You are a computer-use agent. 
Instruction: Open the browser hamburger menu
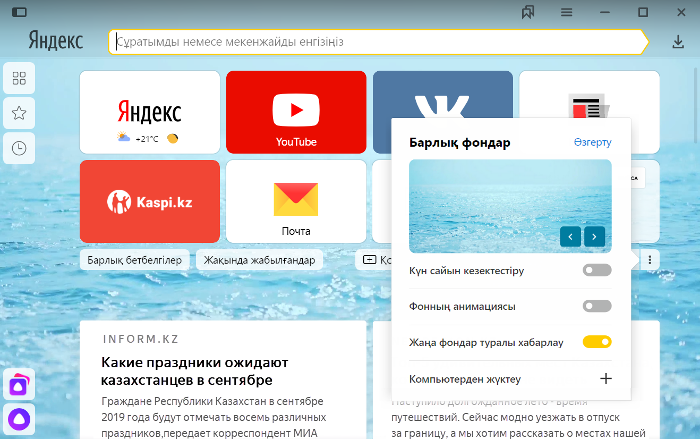(x=567, y=13)
